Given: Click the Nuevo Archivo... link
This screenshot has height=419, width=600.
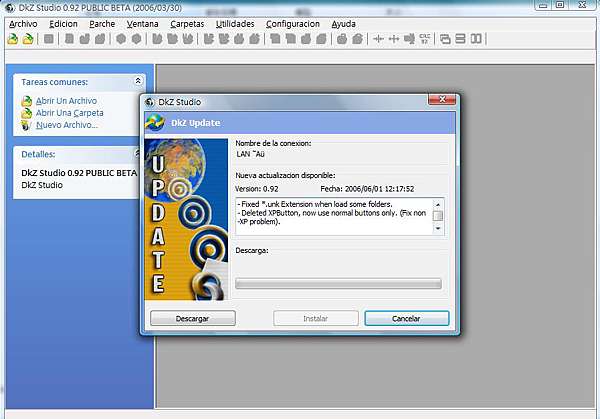Looking at the screenshot, I should point(67,125).
